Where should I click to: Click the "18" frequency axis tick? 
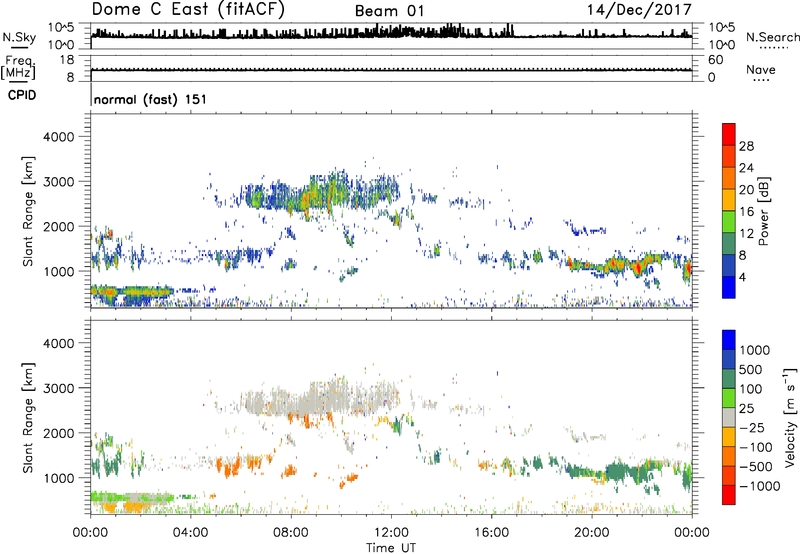click(67, 60)
